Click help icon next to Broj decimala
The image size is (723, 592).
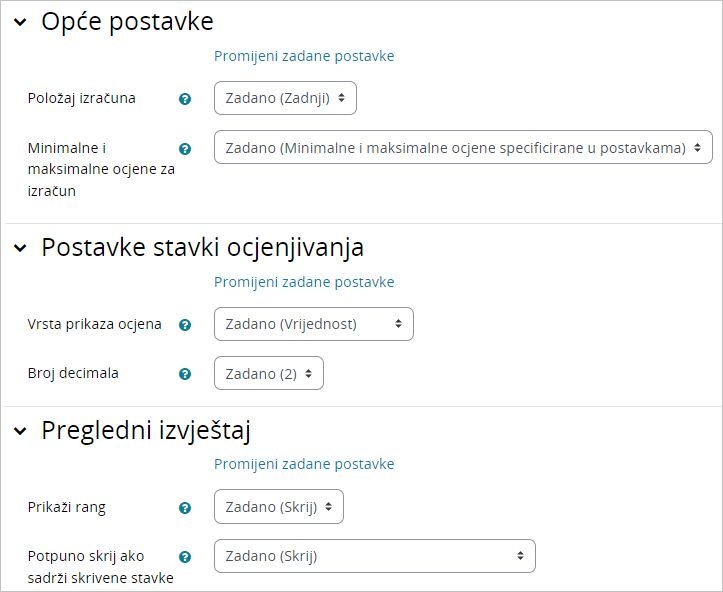click(185, 374)
